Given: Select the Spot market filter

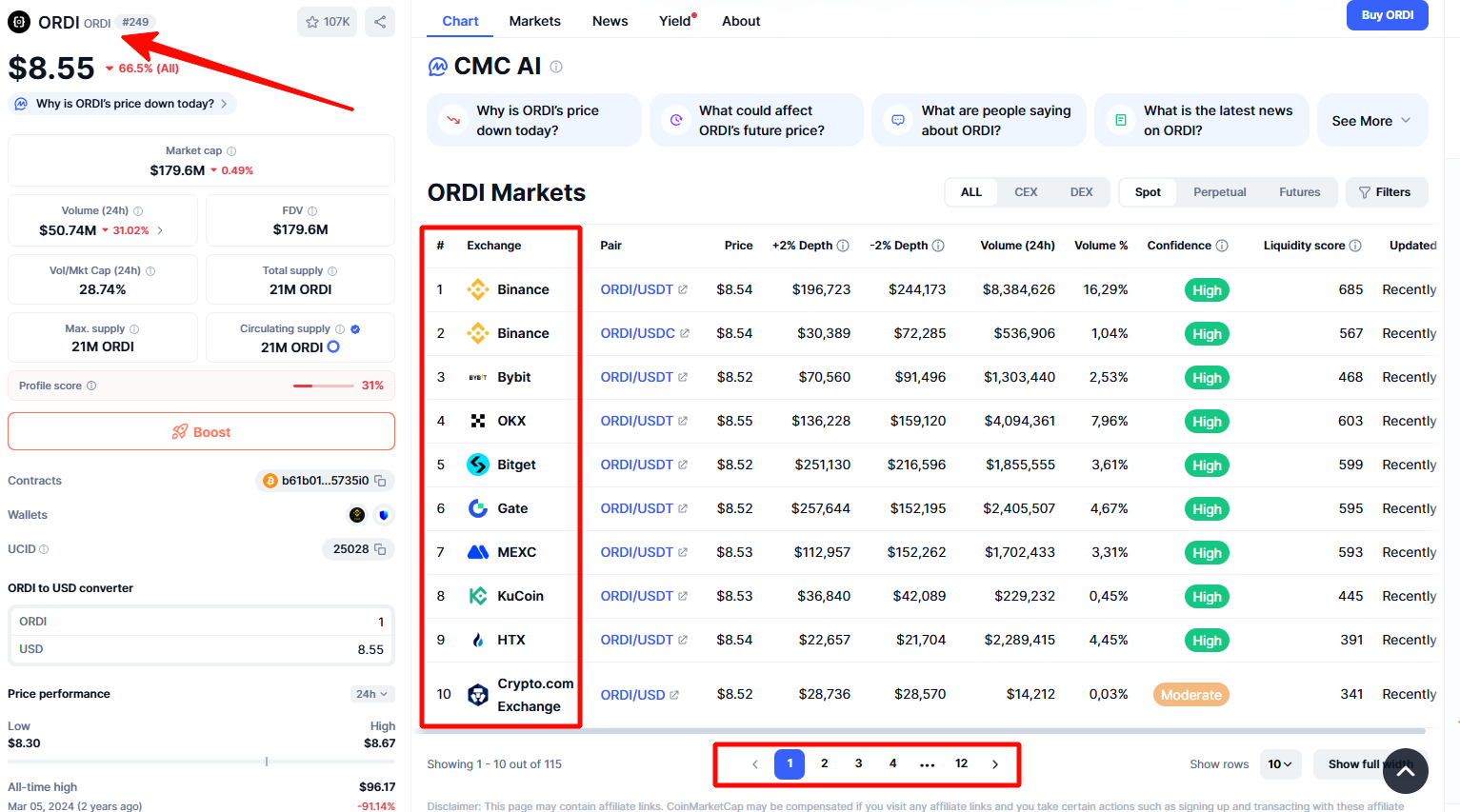Looking at the screenshot, I should pyautogui.click(x=1148, y=192).
